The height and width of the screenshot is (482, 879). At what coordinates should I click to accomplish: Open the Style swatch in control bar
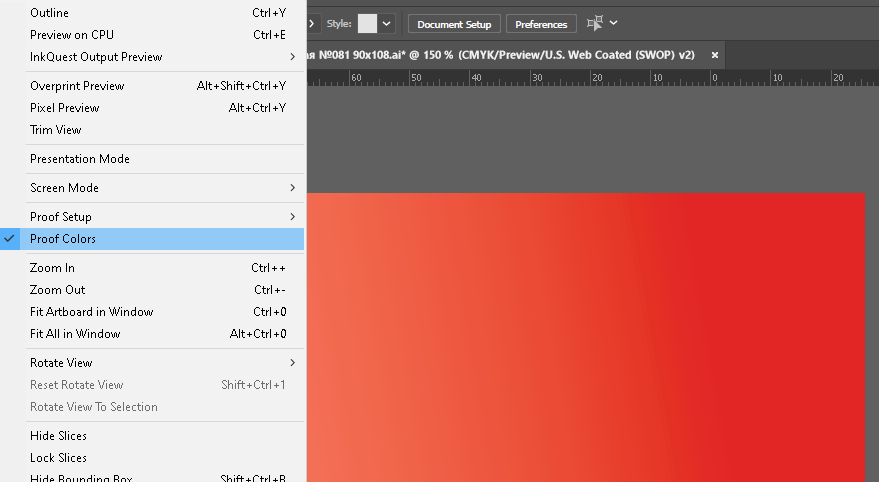pos(367,24)
